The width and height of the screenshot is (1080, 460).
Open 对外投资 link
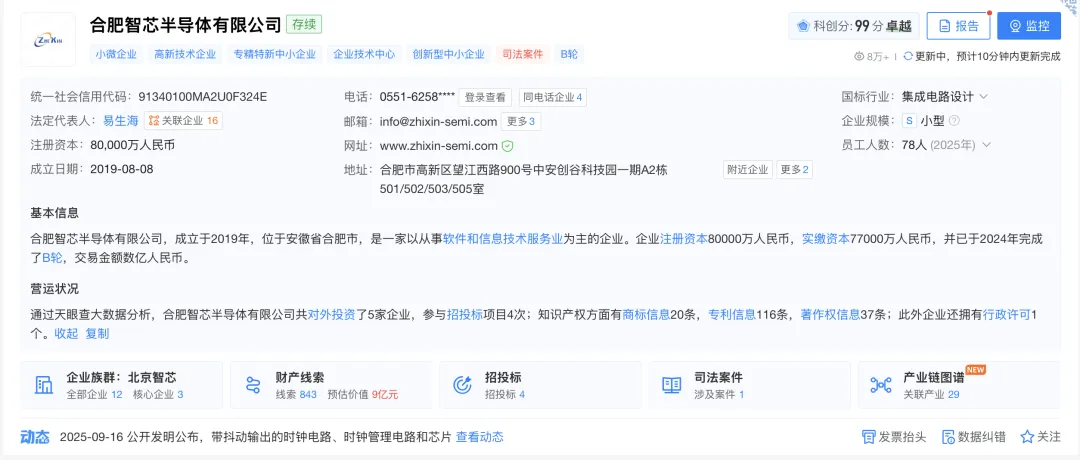pos(331,315)
